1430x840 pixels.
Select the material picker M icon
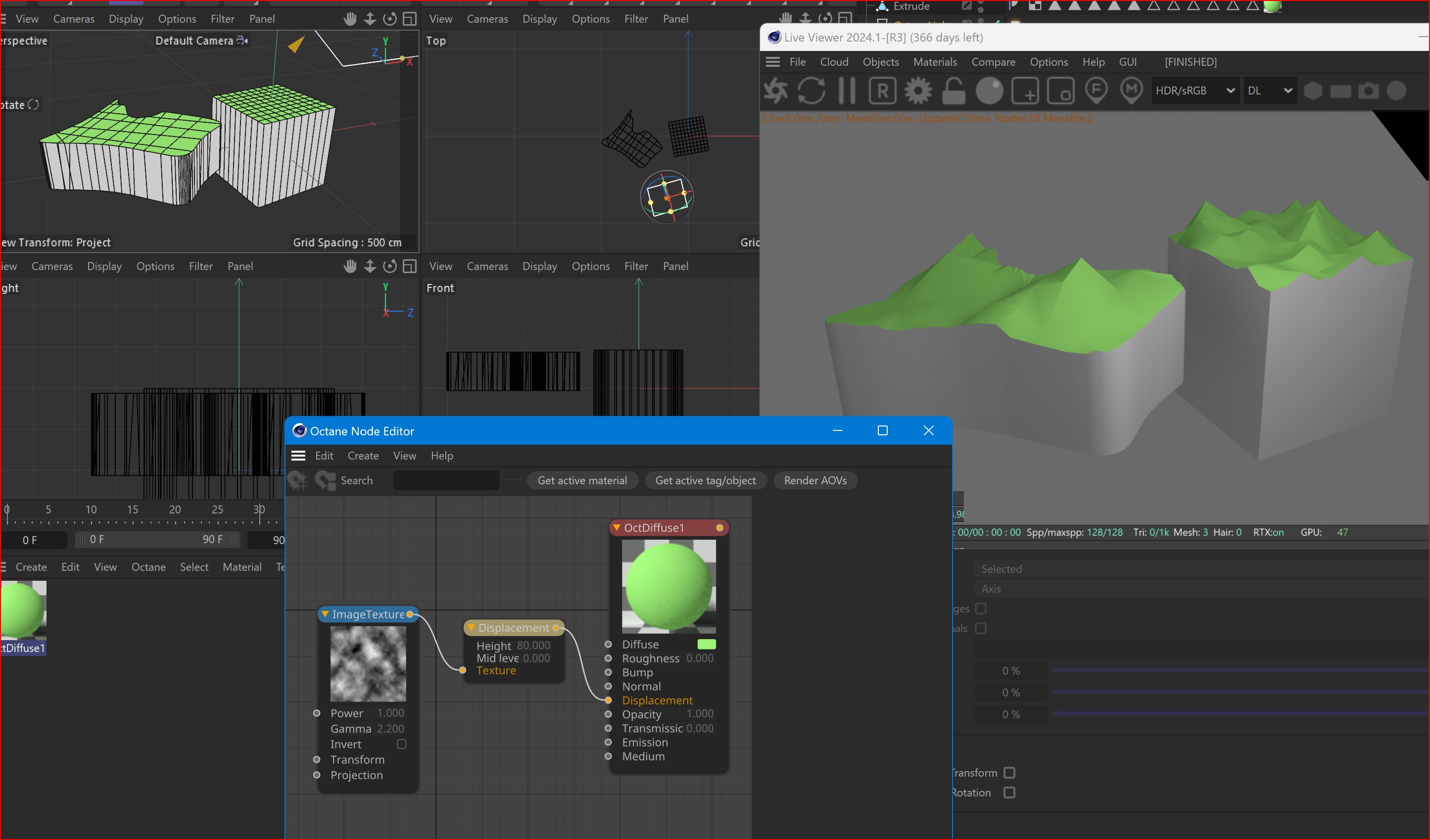point(1132,91)
